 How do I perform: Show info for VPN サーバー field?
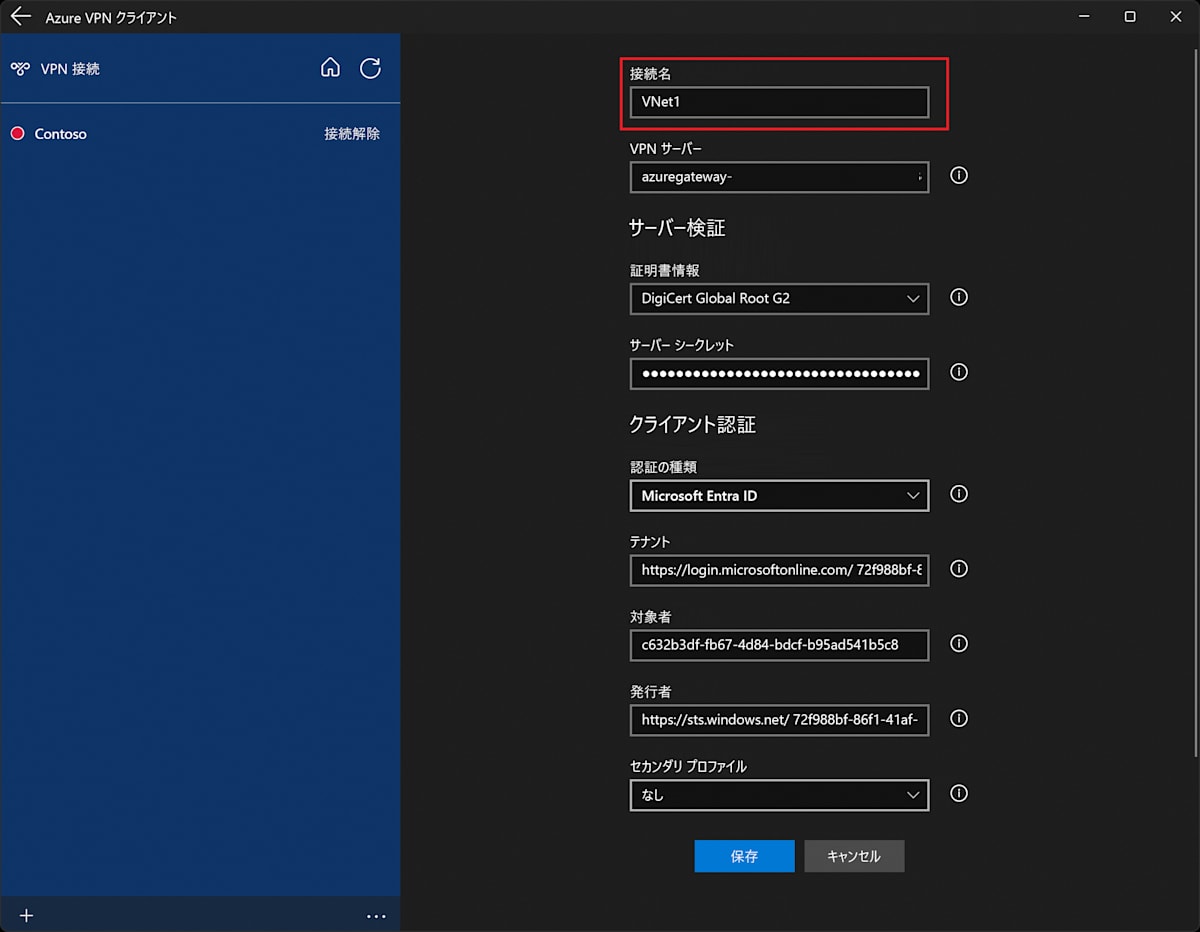(959, 176)
